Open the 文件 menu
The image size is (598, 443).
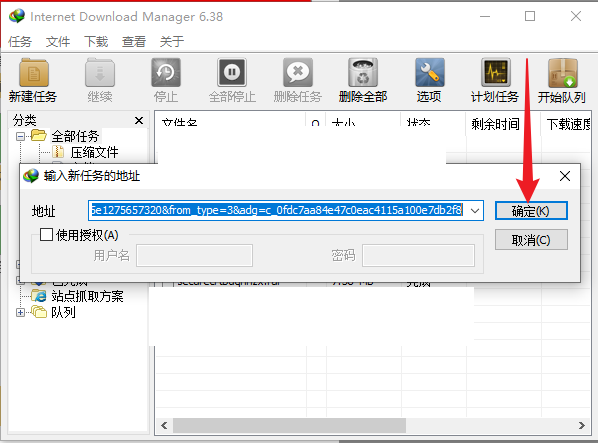pyautogui.click(x=58, y=41)
